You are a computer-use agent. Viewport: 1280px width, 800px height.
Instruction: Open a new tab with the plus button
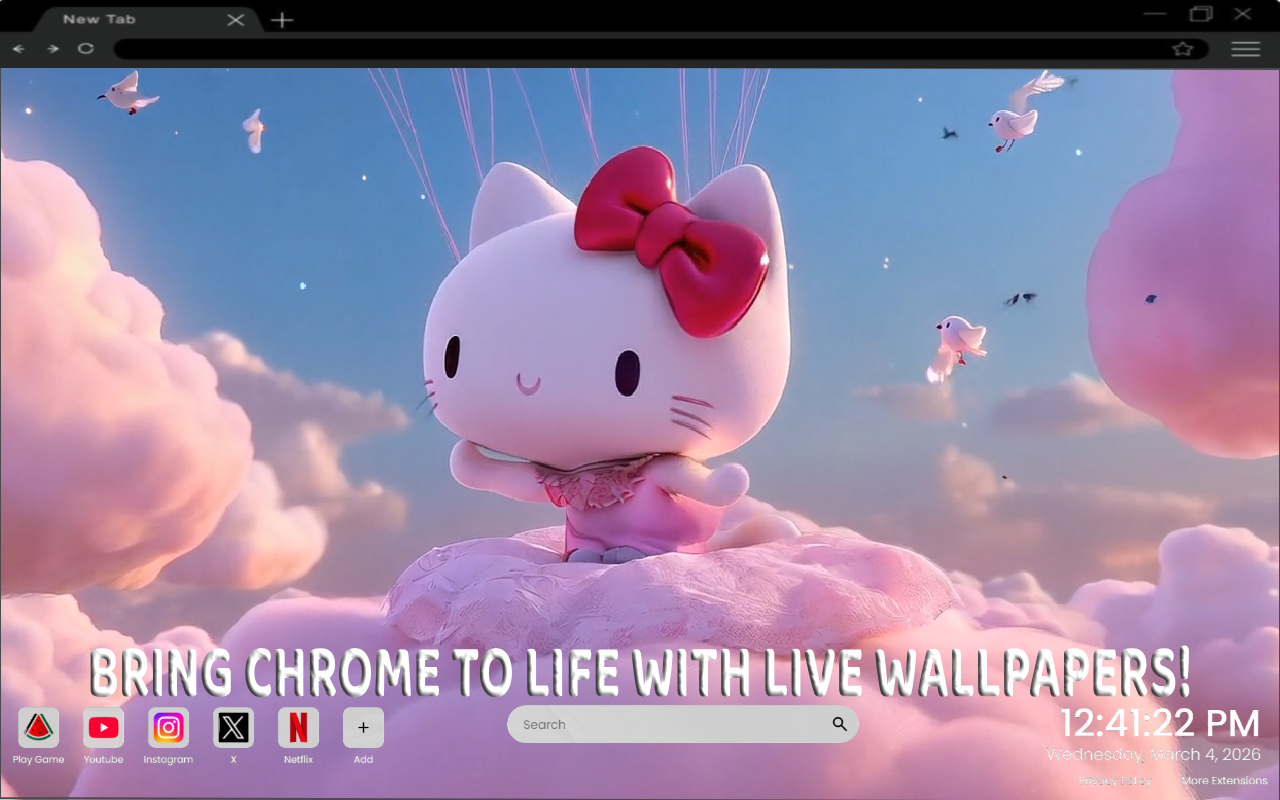283,19
